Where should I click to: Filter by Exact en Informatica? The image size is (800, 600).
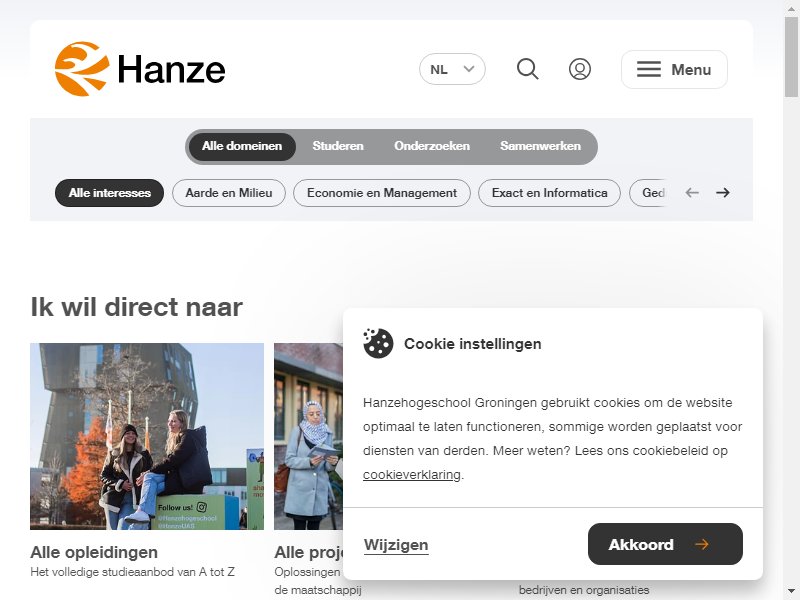point(549,193)
